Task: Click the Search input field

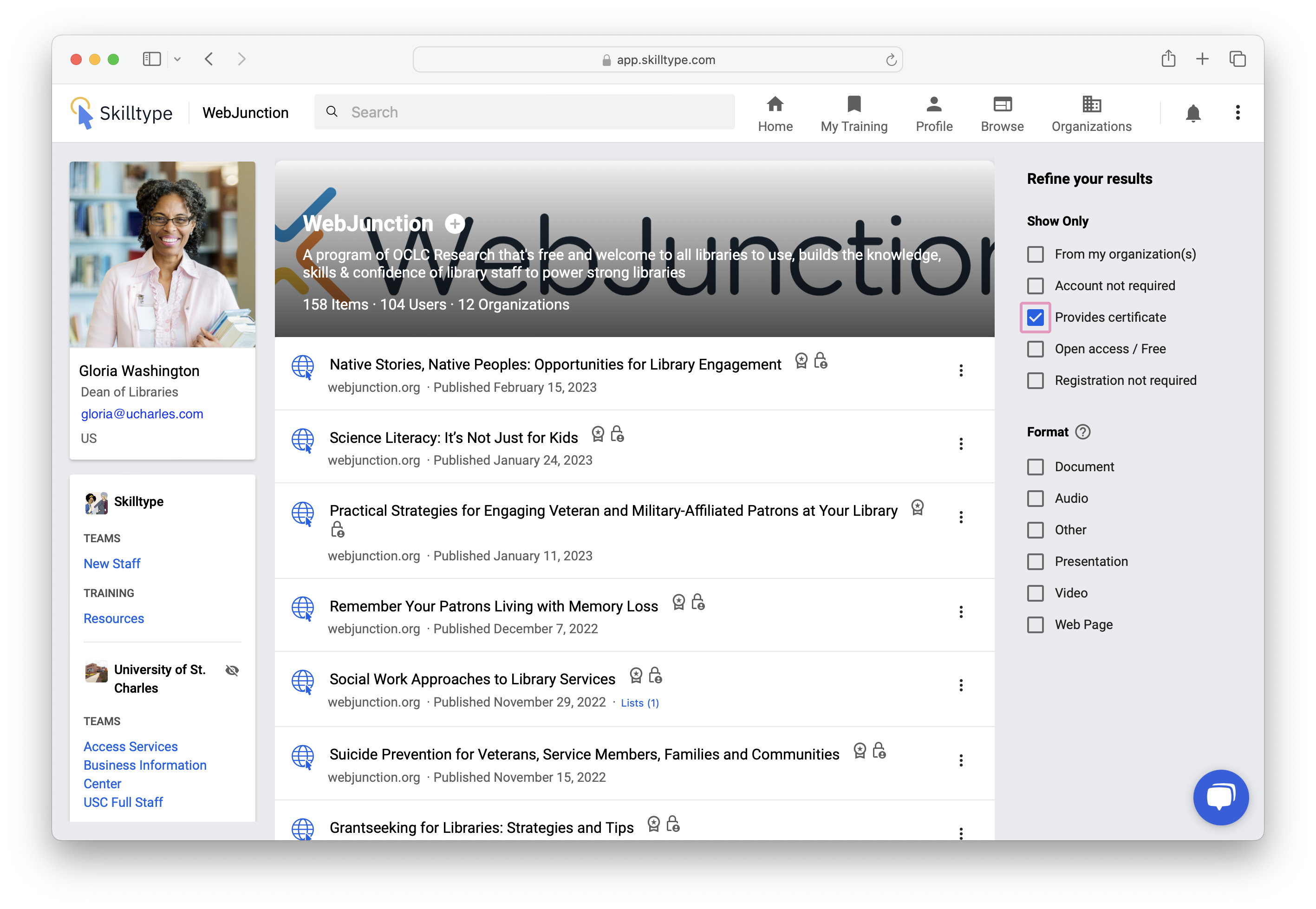Action: coord(524,112)
